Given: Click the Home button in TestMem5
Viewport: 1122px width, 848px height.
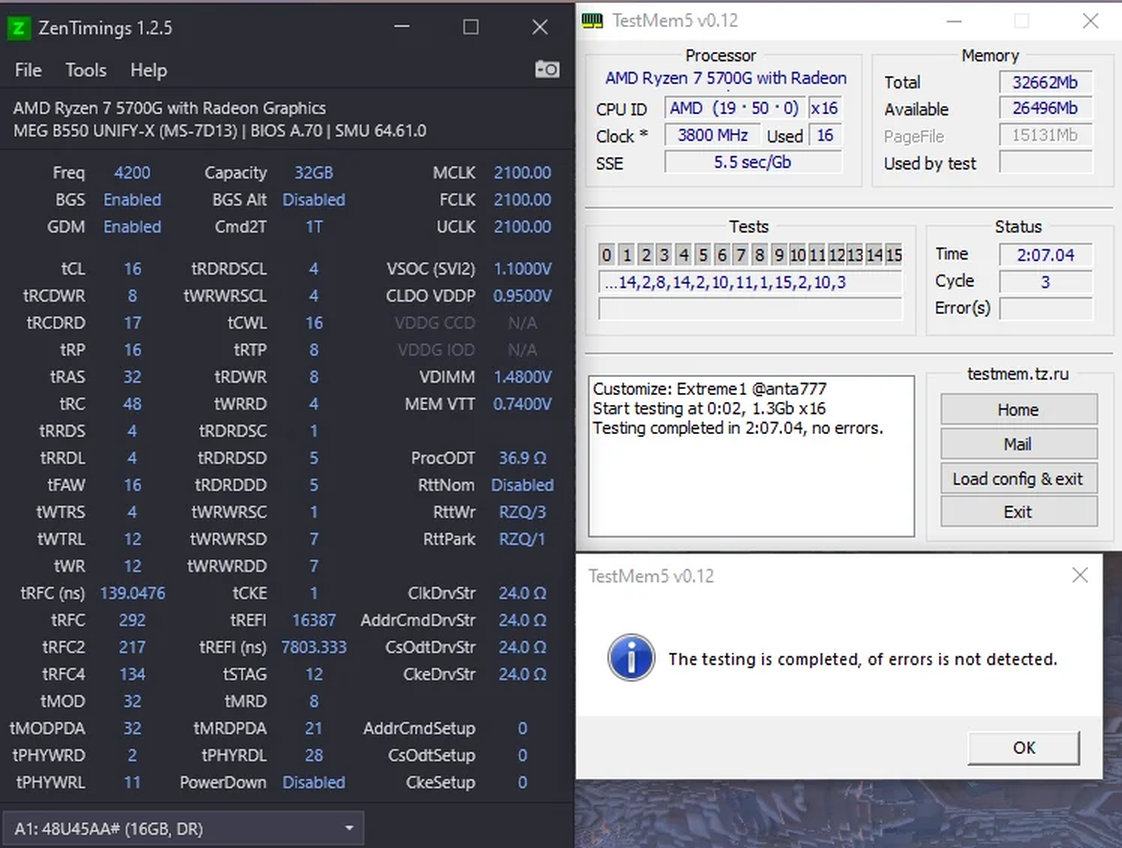Looking at the screenshot, I should (1018, 409).
